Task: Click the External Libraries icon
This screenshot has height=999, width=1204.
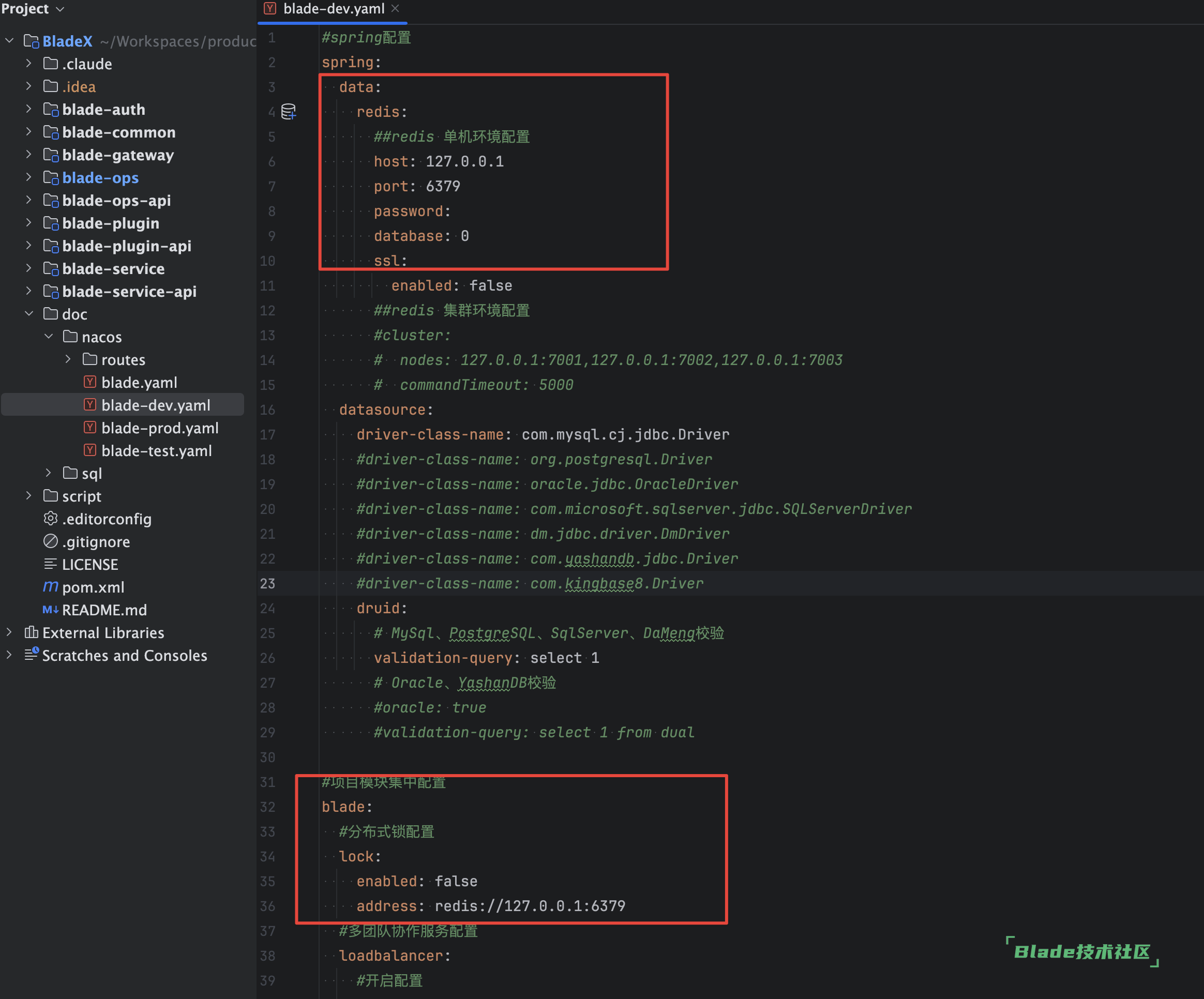Action: point(32,632)
